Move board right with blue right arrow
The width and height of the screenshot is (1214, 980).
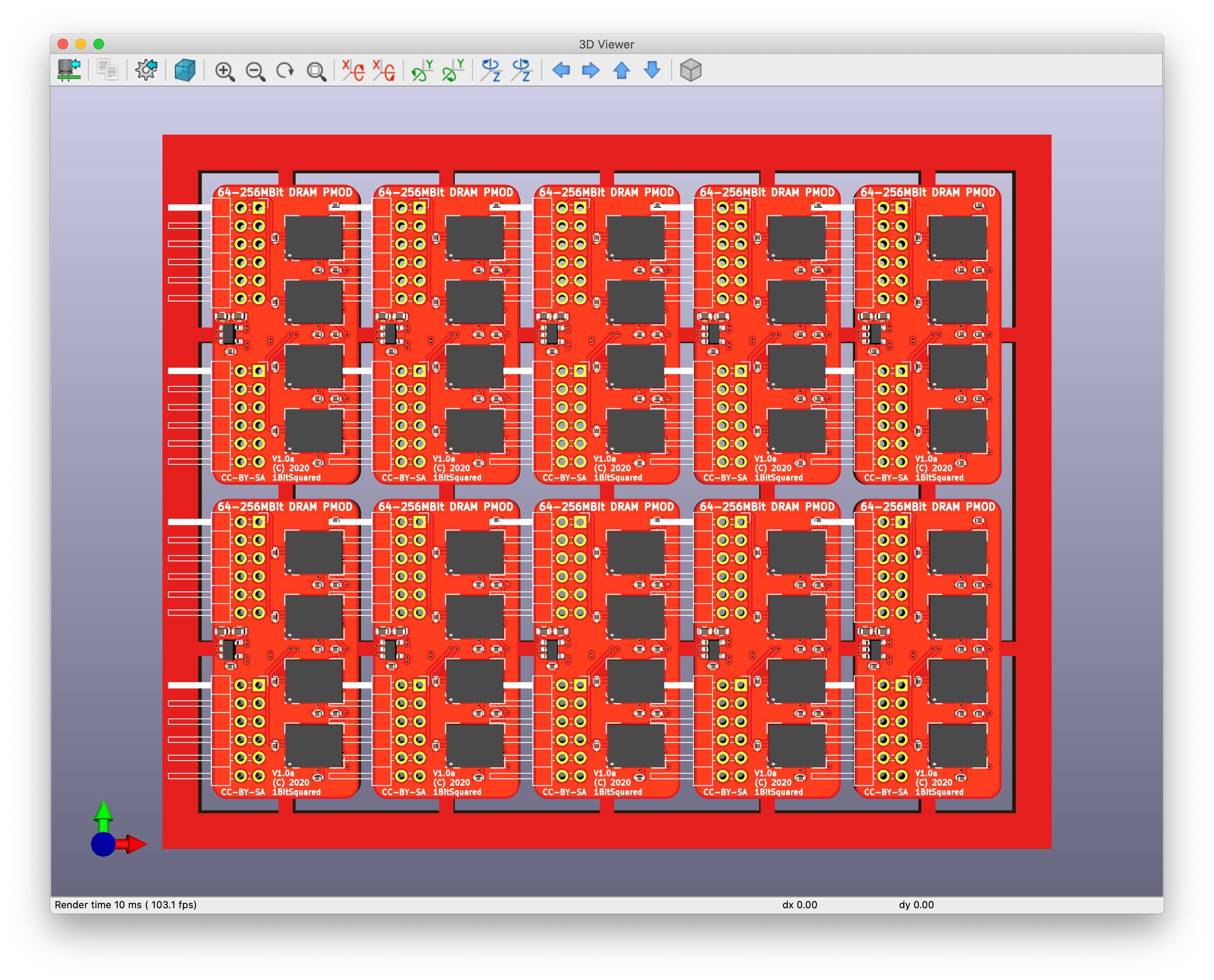coord(590,70)
